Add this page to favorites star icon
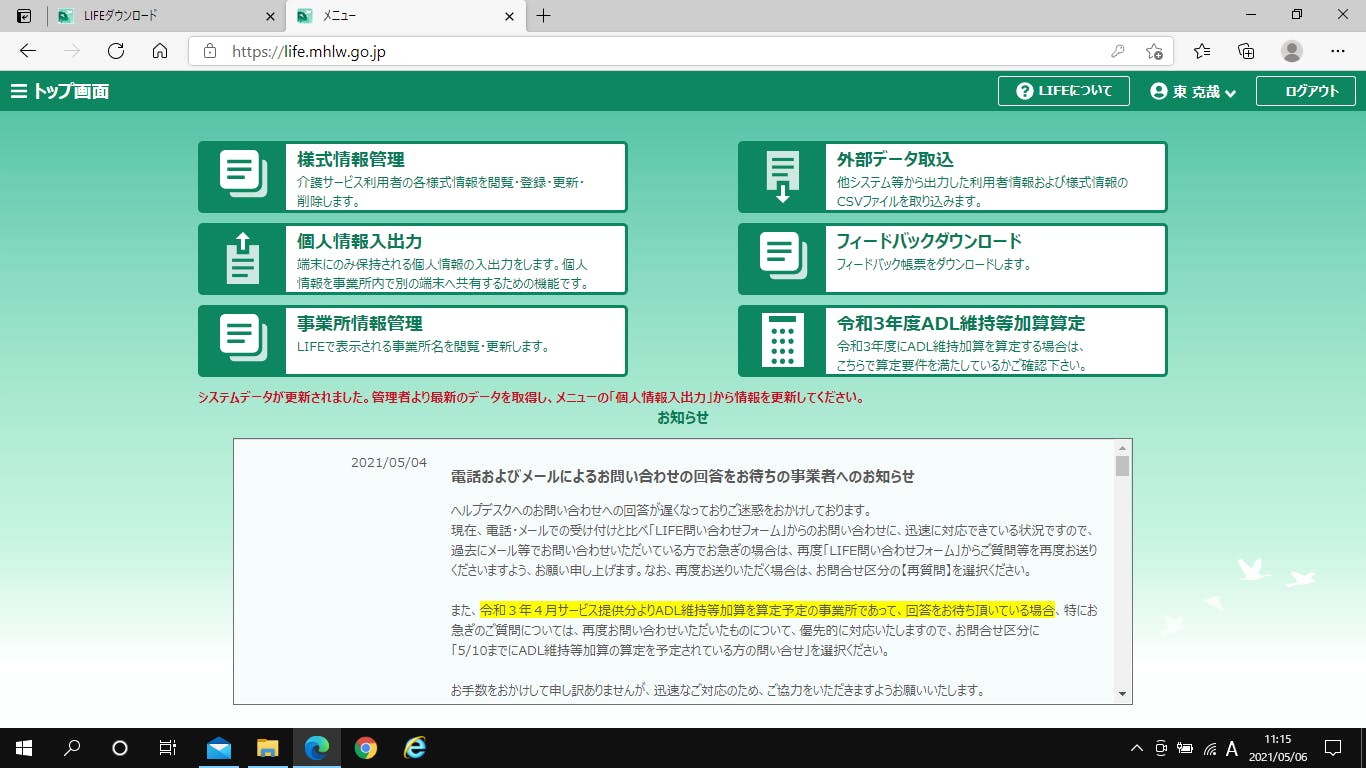The height and width of the screenshot is (768, 1366). coord(1154,51)
